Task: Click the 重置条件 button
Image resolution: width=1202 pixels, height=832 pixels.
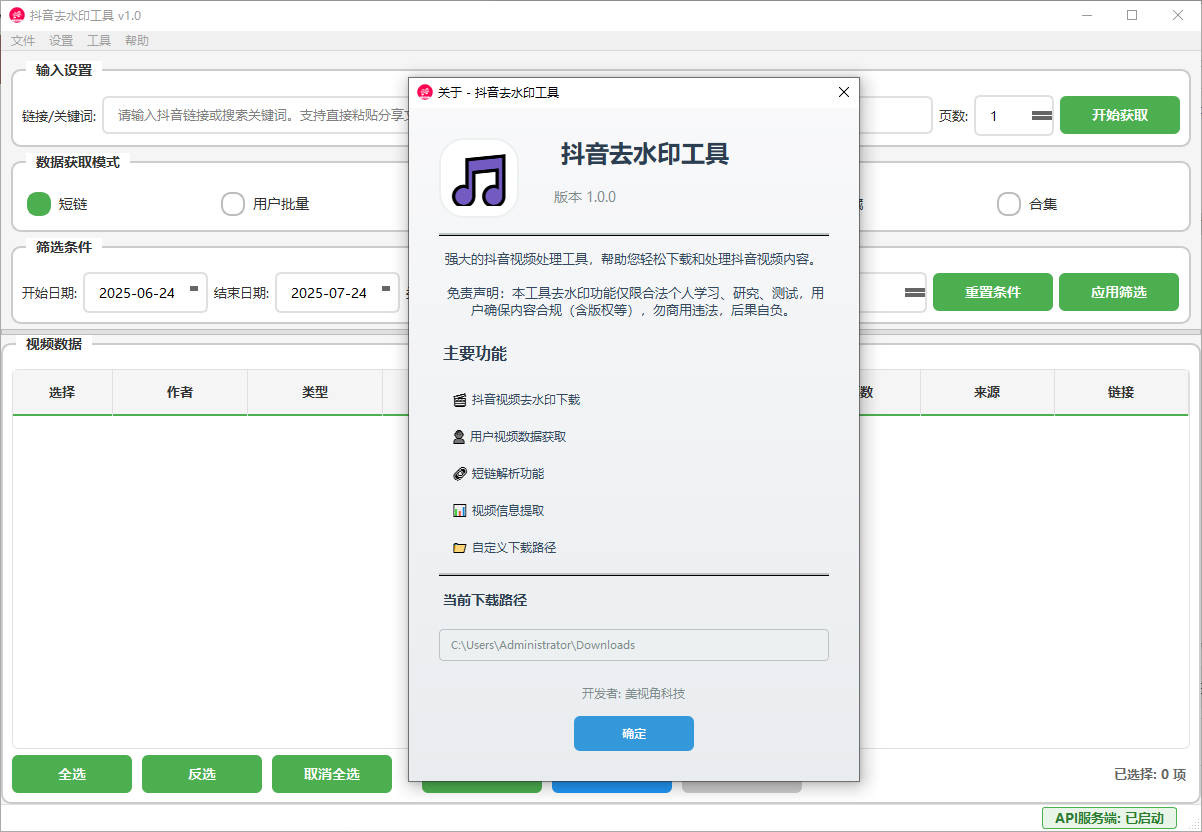Action: pos(993,292)
